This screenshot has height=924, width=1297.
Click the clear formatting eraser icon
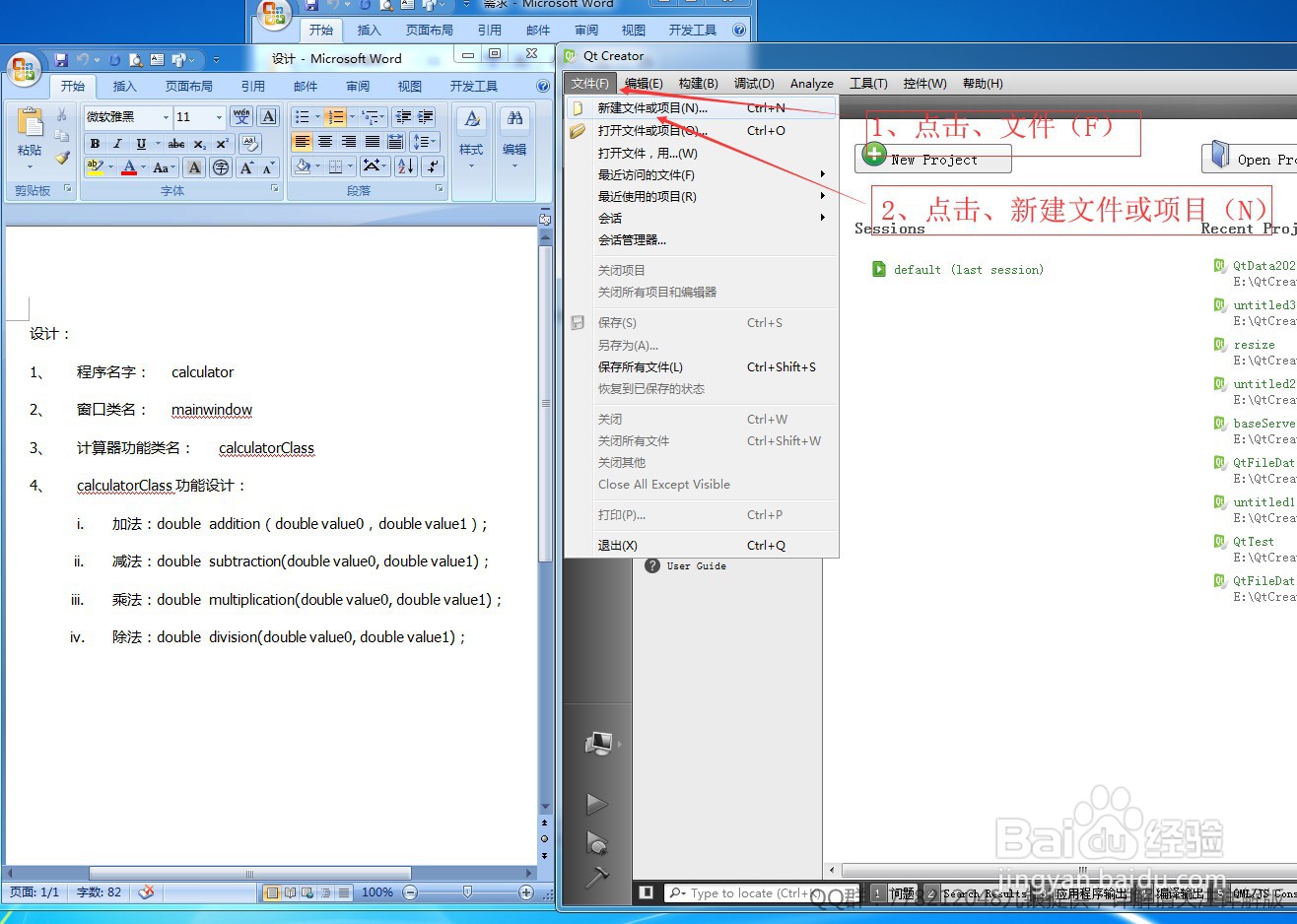(250, 144)
